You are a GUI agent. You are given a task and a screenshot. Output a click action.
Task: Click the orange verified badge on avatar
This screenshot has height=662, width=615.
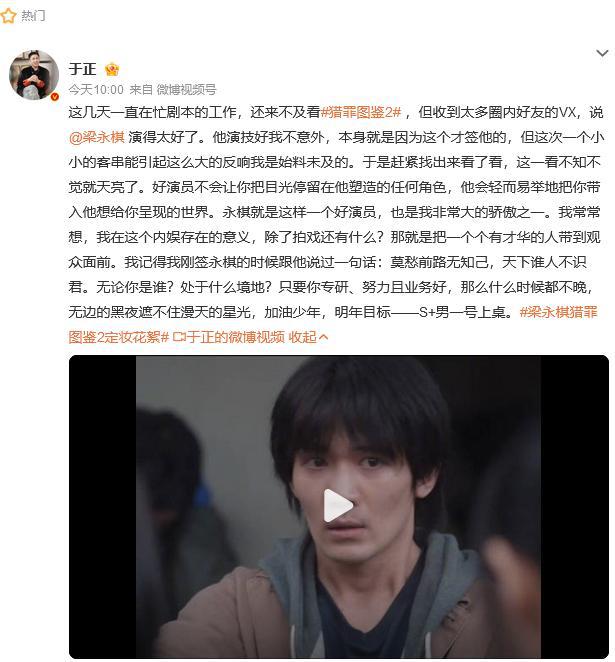pos(54,97)
